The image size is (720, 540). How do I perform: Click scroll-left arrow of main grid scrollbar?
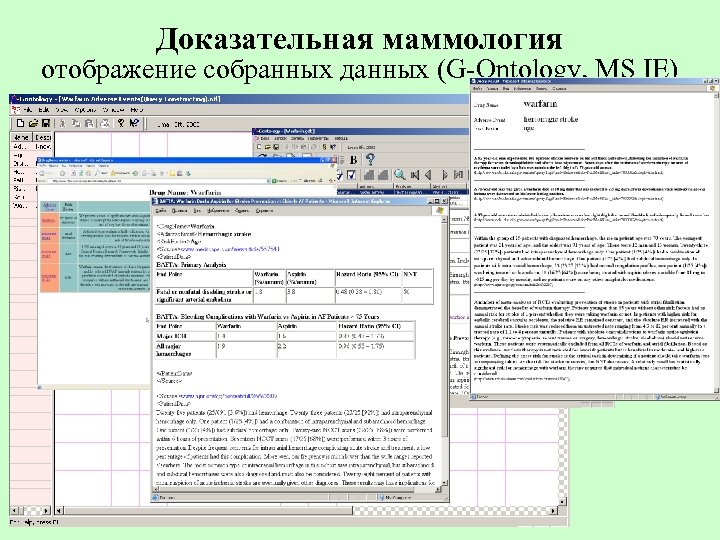pyautogui.click(x=59, y=511)
